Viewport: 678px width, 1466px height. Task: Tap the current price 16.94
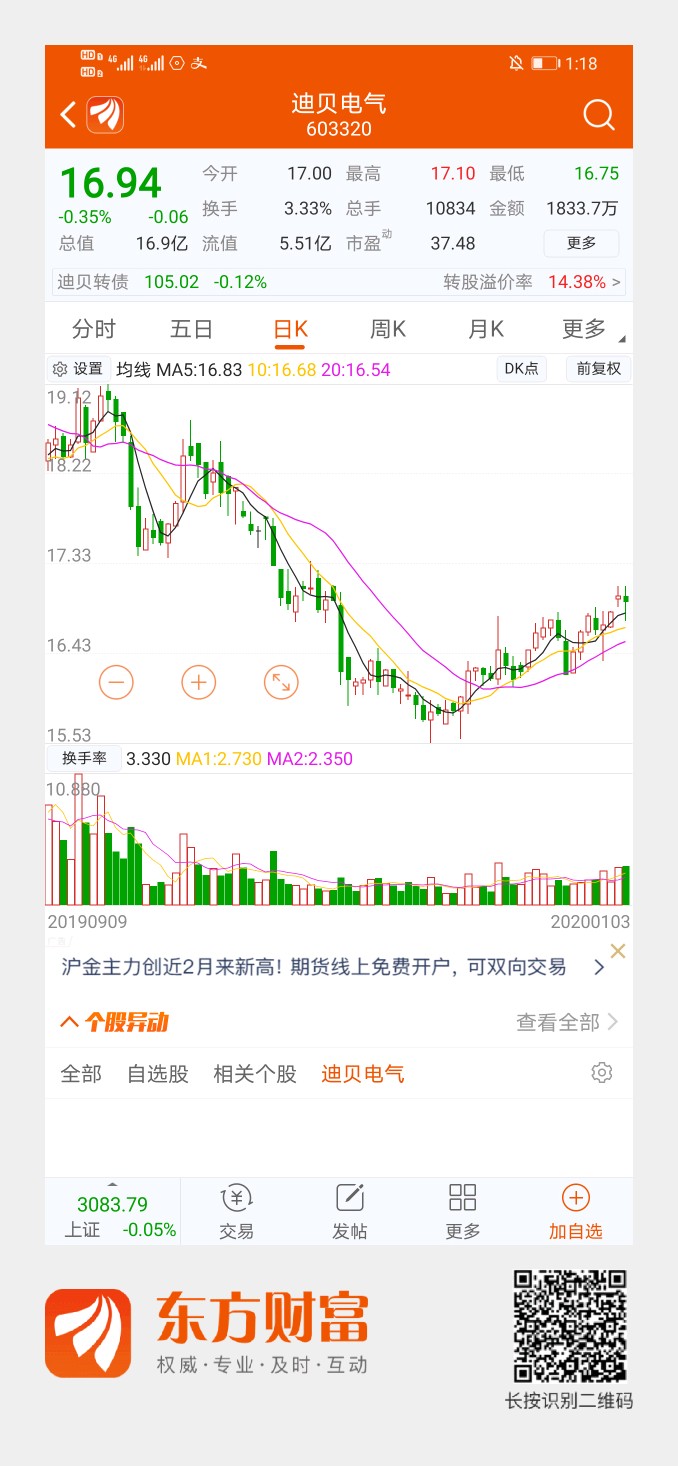point(110,184)
